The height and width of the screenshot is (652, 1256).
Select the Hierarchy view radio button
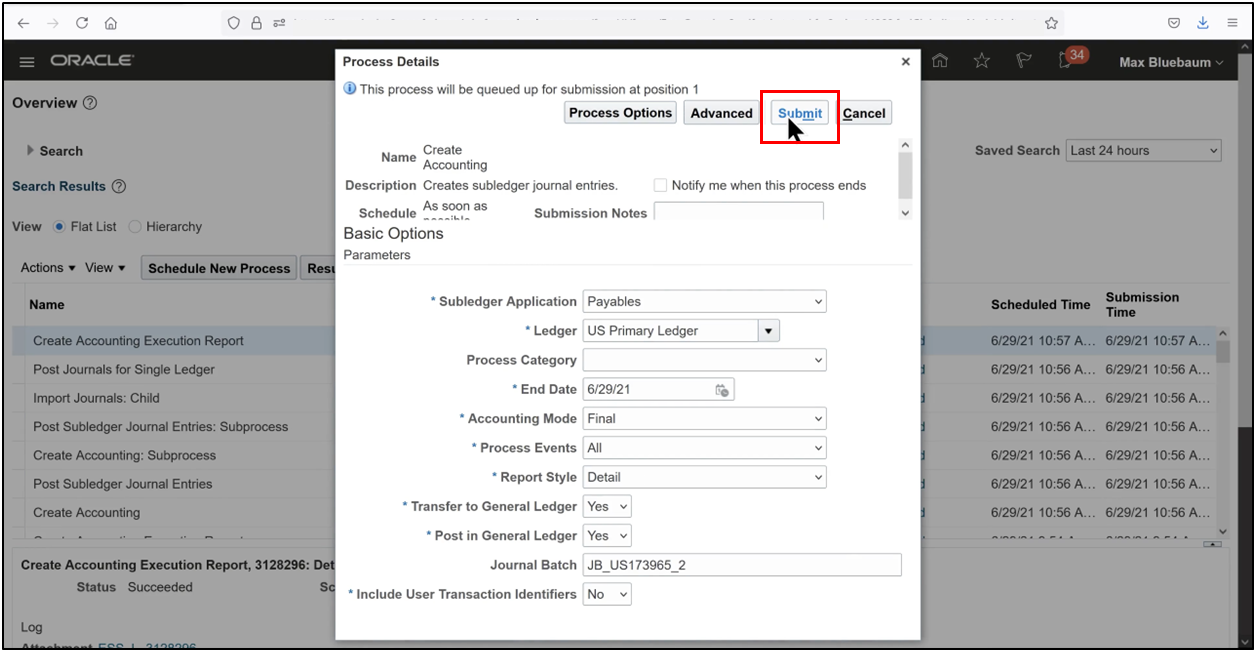tap(135, 227)
